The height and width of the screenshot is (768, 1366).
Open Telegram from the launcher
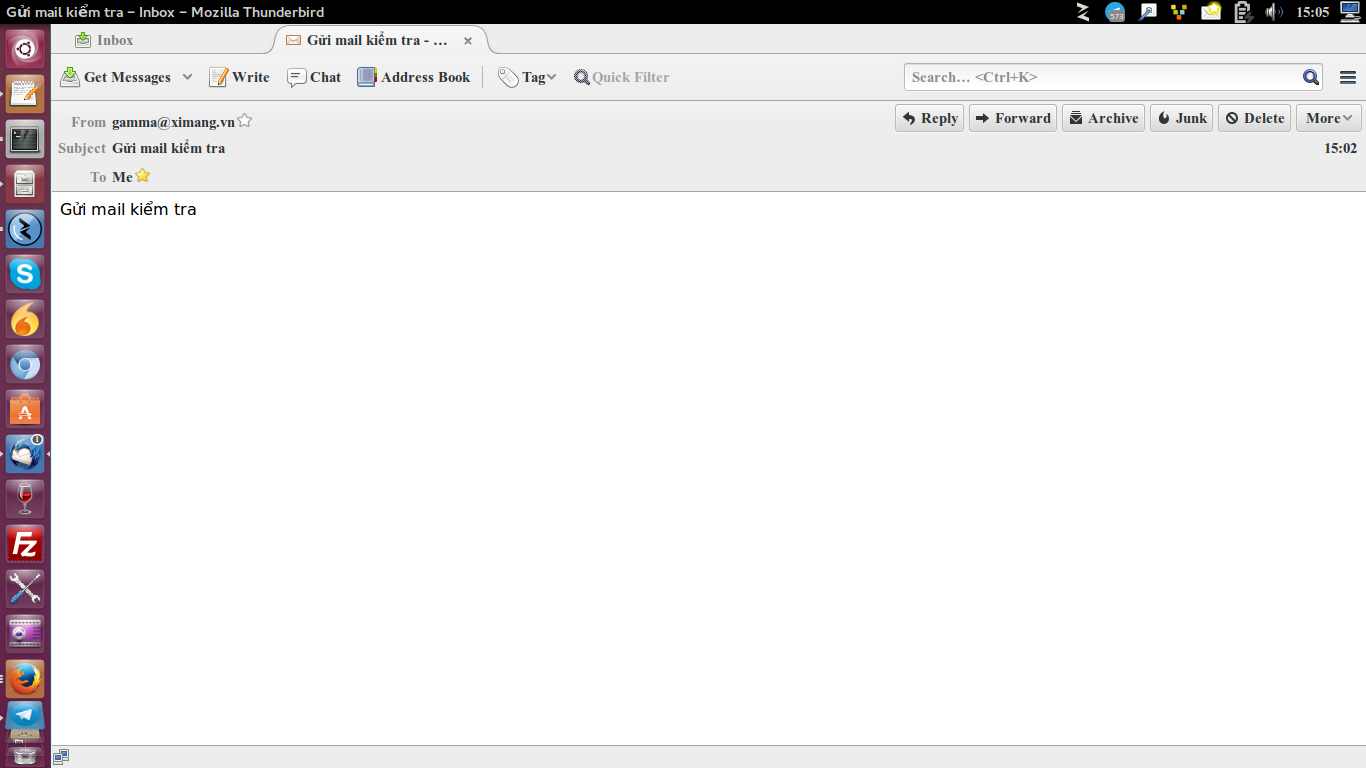point(25,717)
